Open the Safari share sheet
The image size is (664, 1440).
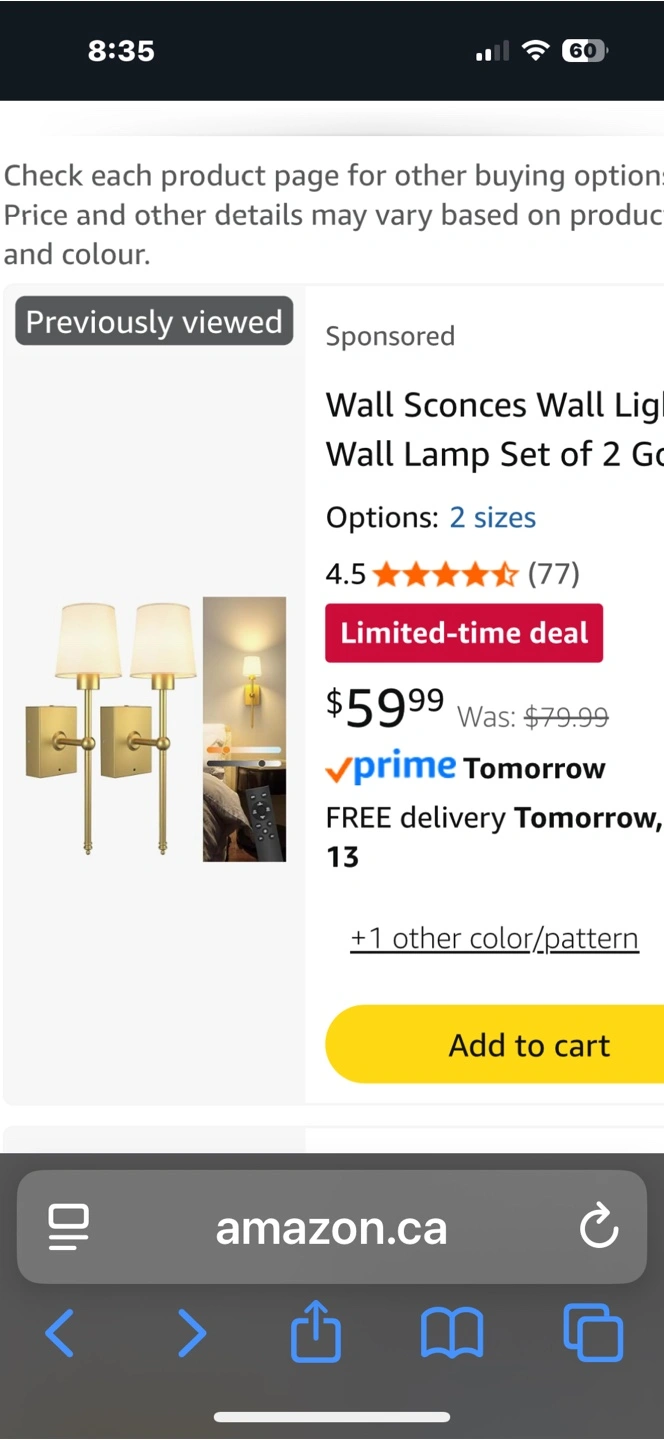(x=316, y=1331)
